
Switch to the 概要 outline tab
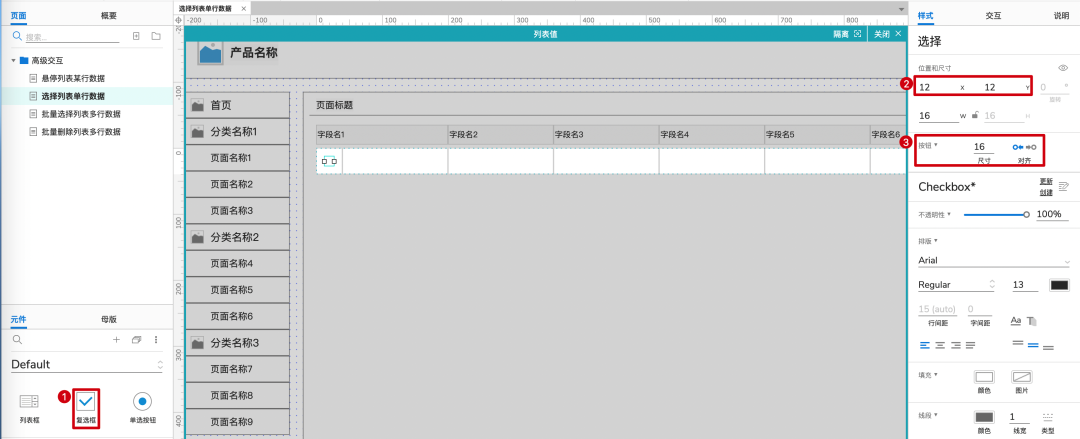point(109,15)
